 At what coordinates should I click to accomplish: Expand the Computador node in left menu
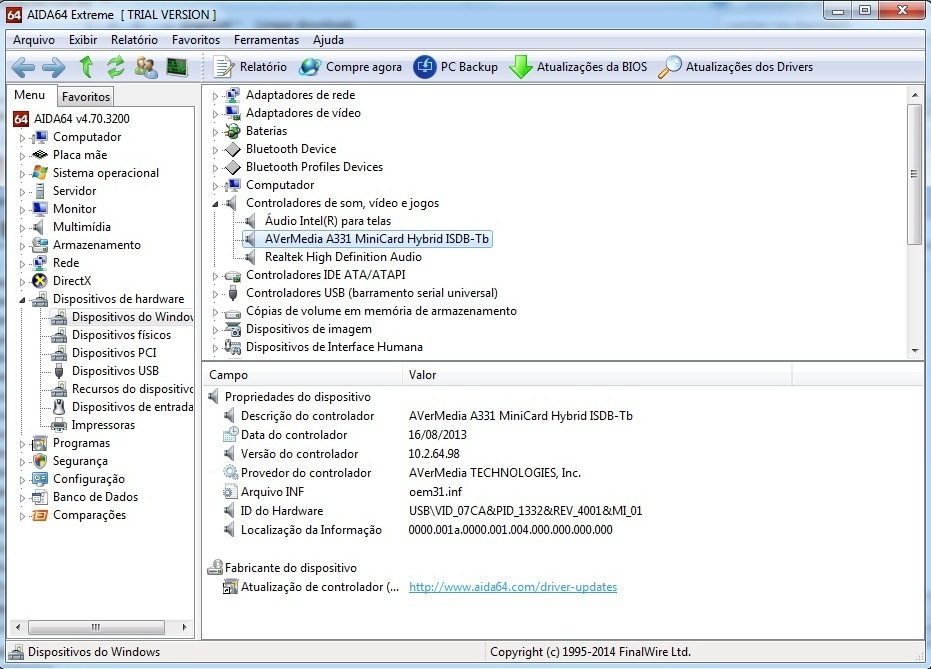[22, 138]
